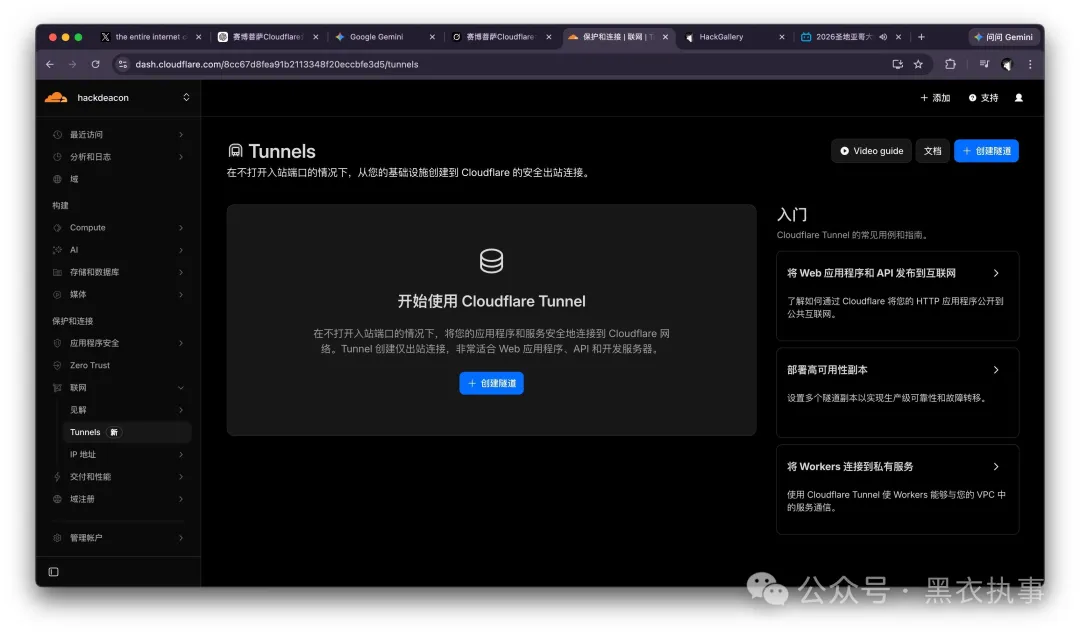The width and height of the screenshot is (1080, 634).
Task: Click the browser back arrow
Action: [x=50, y=64]
